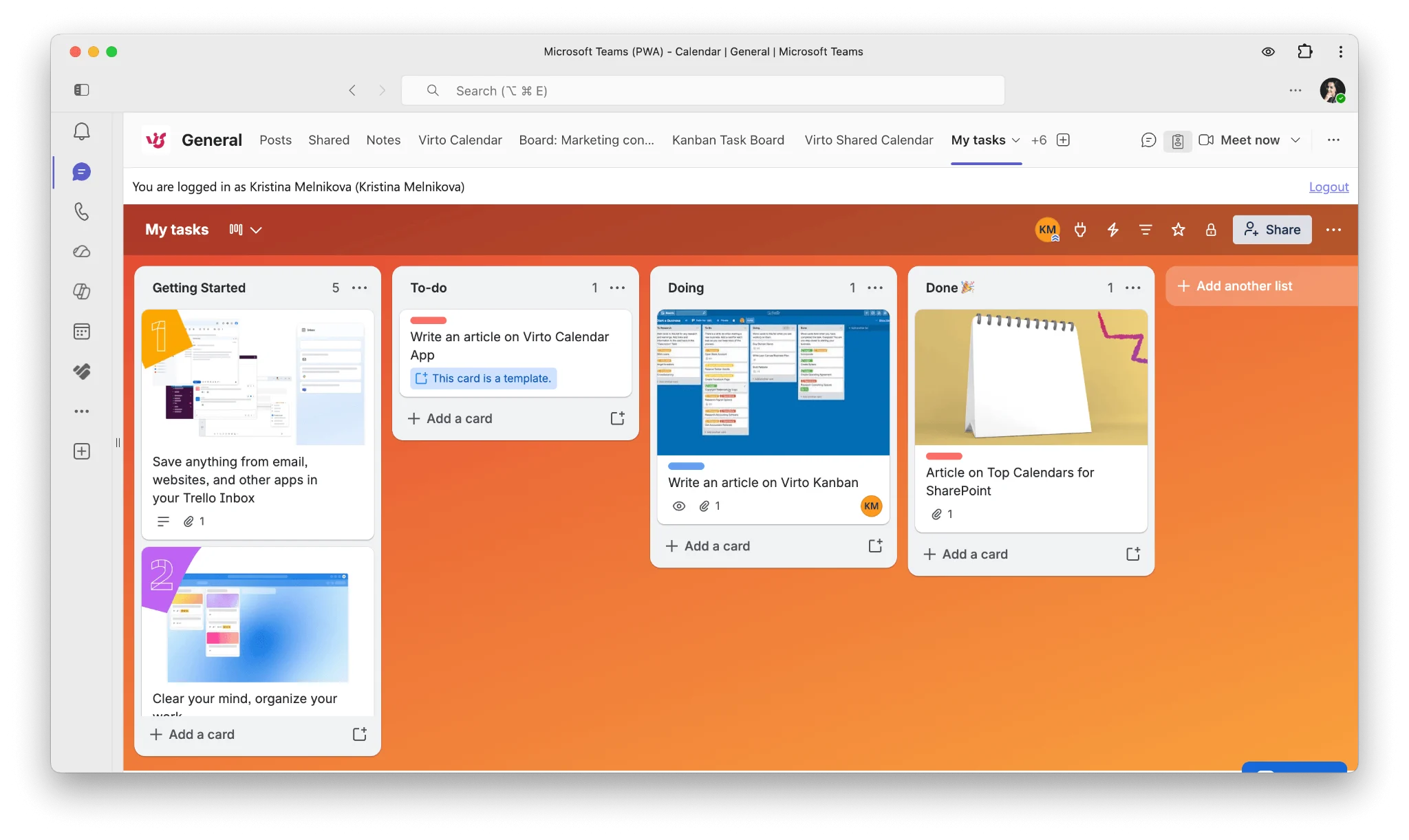
Task: Open the board menu ellipsis beside Share
Action: click(1333, 230)
